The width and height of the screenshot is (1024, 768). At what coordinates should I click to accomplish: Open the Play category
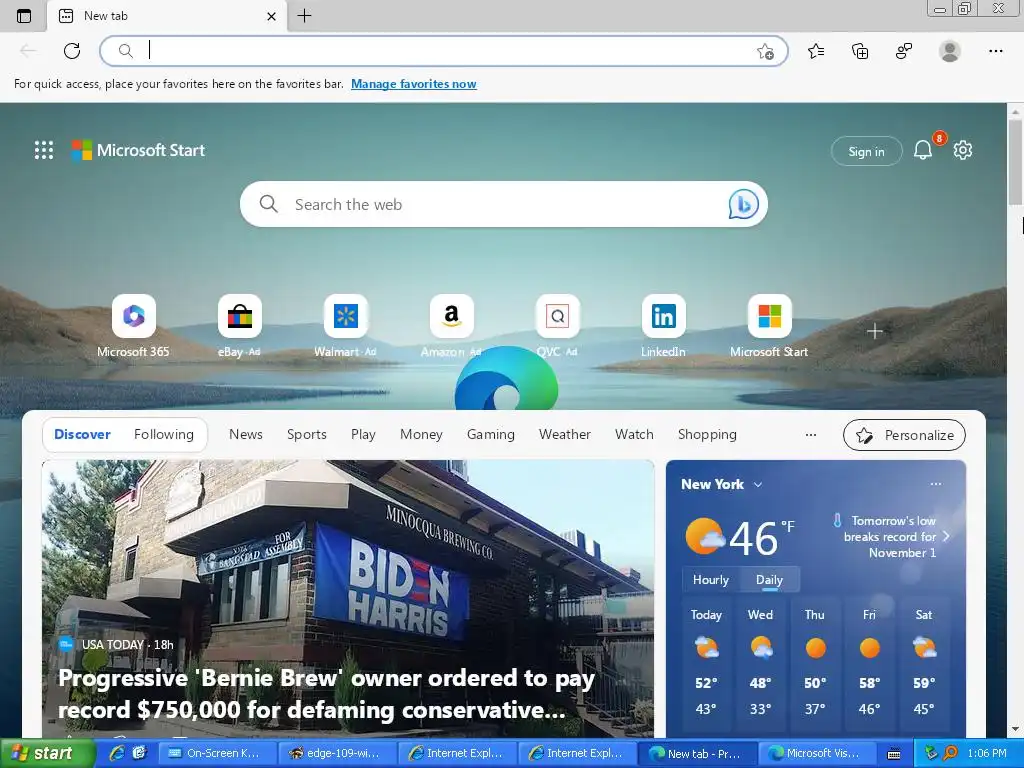pos(363,434)
